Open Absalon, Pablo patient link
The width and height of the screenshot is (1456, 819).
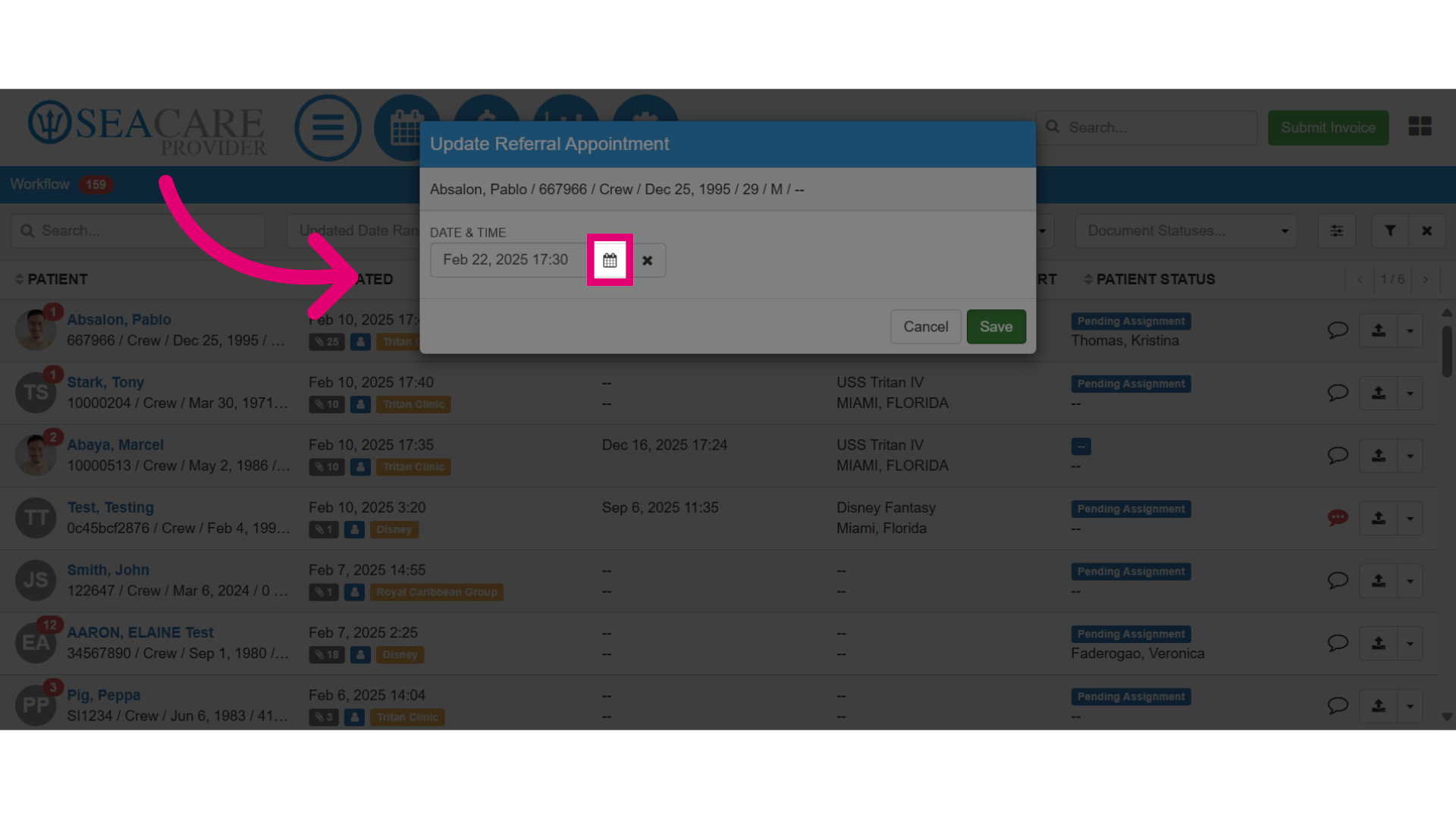point(119,319)
